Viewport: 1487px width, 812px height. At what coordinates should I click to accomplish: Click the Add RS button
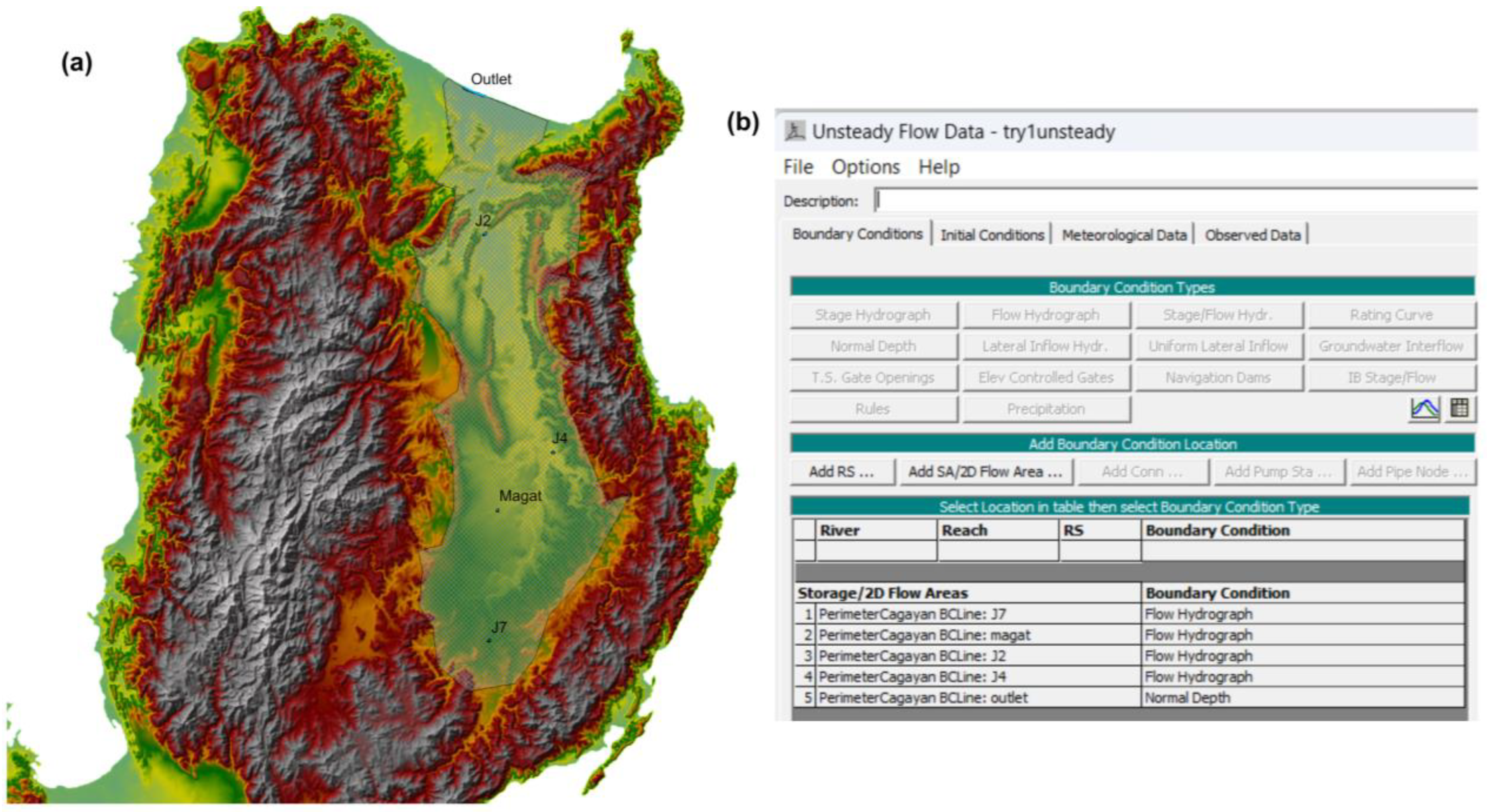[x=841, y=472]
